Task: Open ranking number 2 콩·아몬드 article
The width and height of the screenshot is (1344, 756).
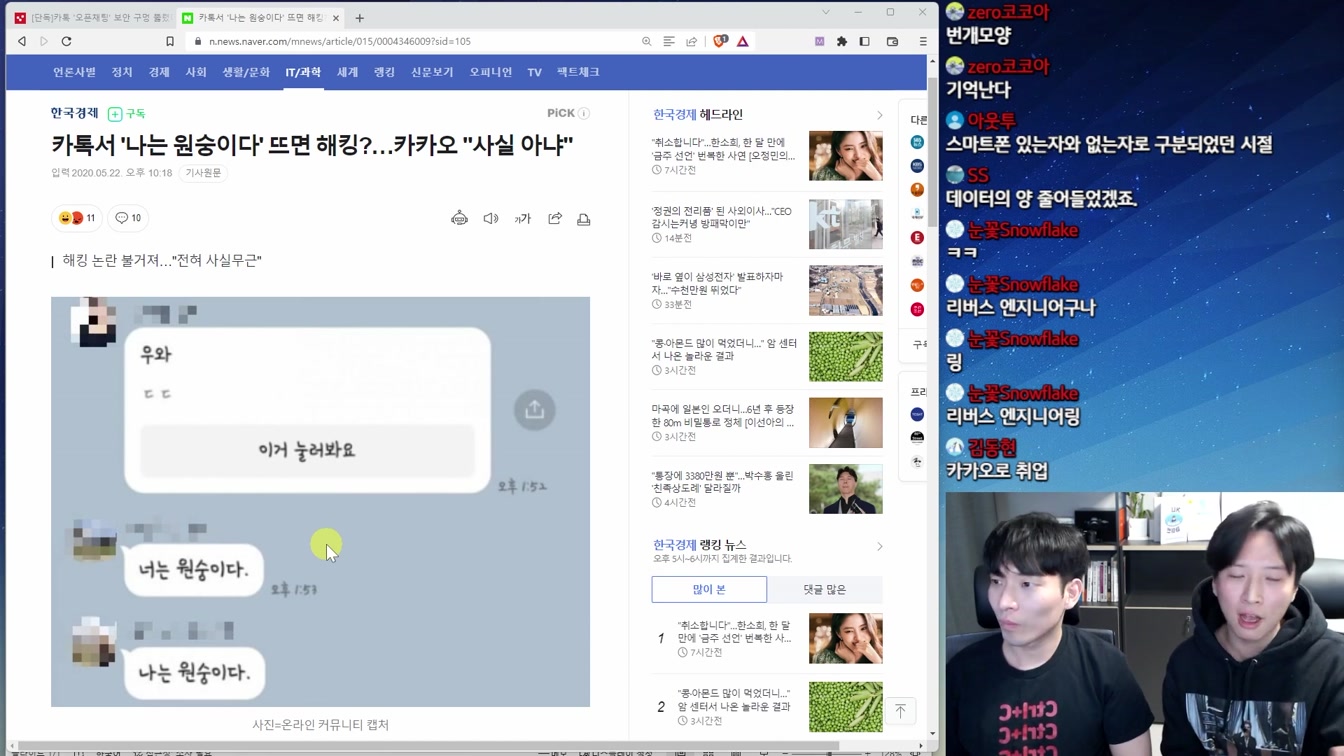Action: click(x=734, y=700)
